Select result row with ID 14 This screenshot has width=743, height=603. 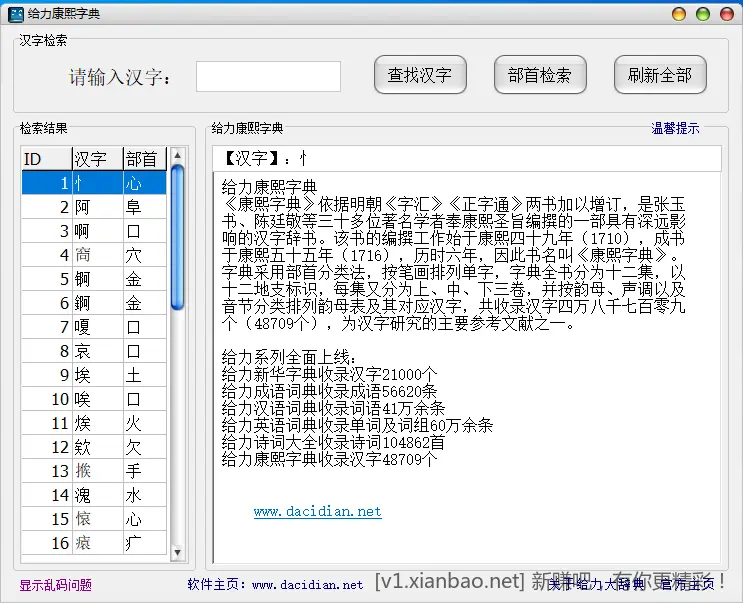(94, 495)
